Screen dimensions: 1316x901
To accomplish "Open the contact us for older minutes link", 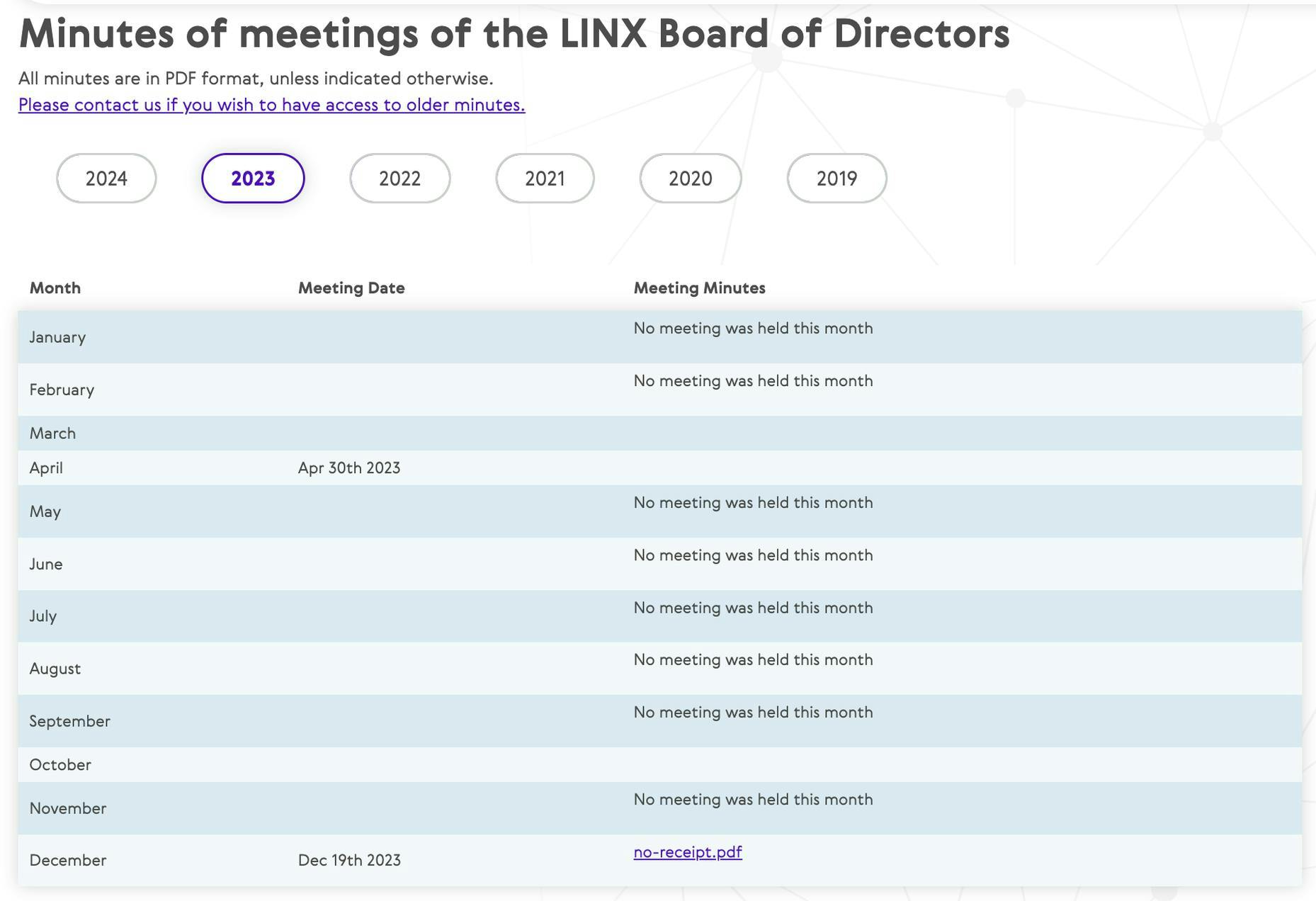I will (272, 105).
